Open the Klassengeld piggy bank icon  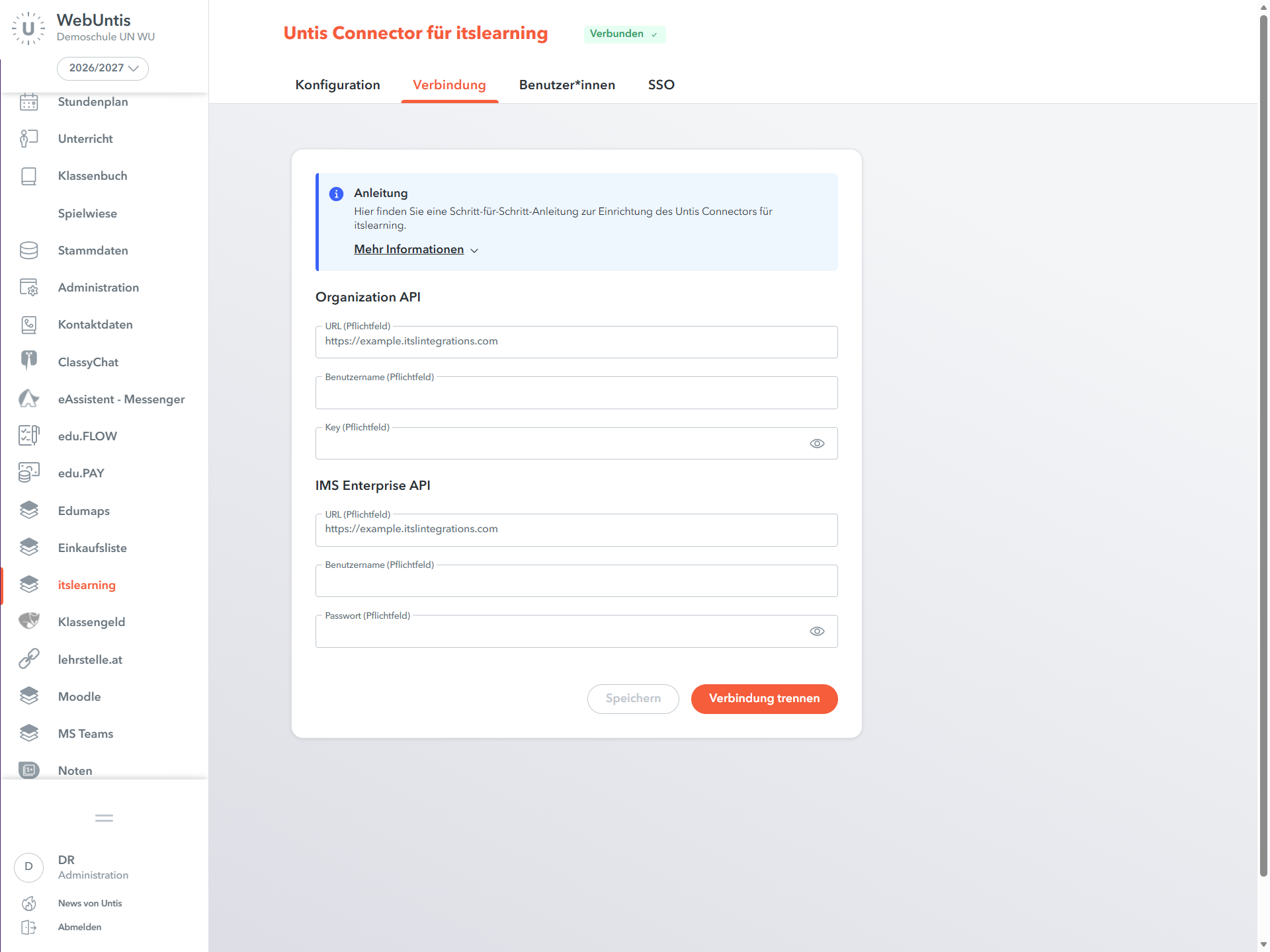28,621
